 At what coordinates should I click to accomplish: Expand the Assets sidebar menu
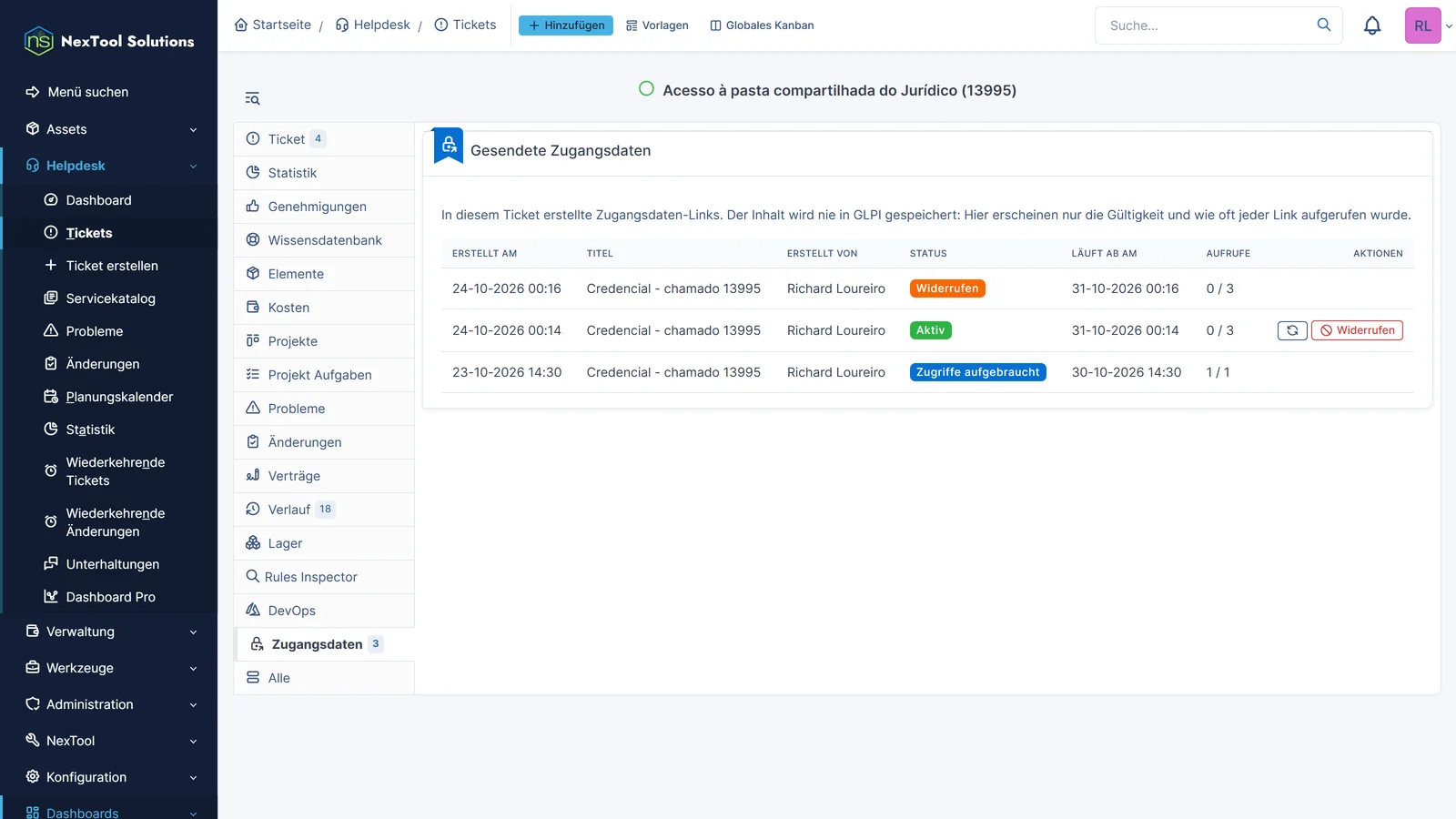[x=109, y=129]
